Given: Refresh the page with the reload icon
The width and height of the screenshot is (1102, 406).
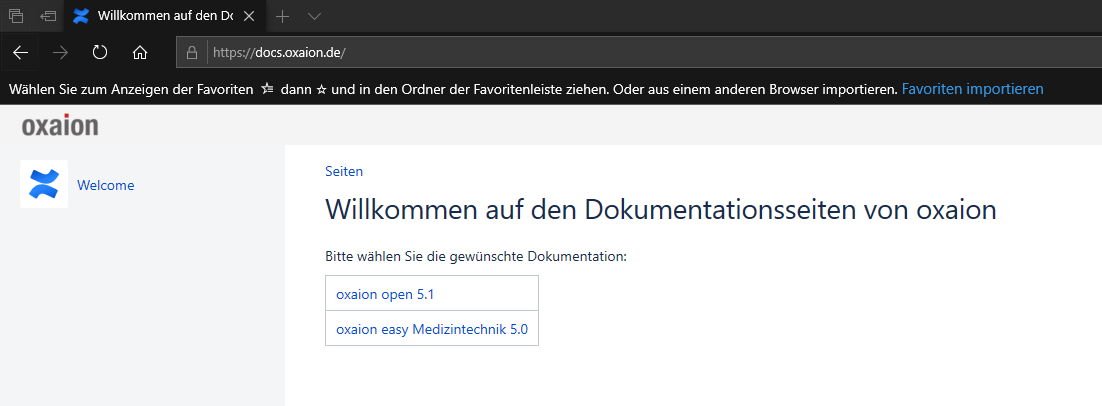Looking at the screenshot, I should pyautogui.click(x=100, y=52).
